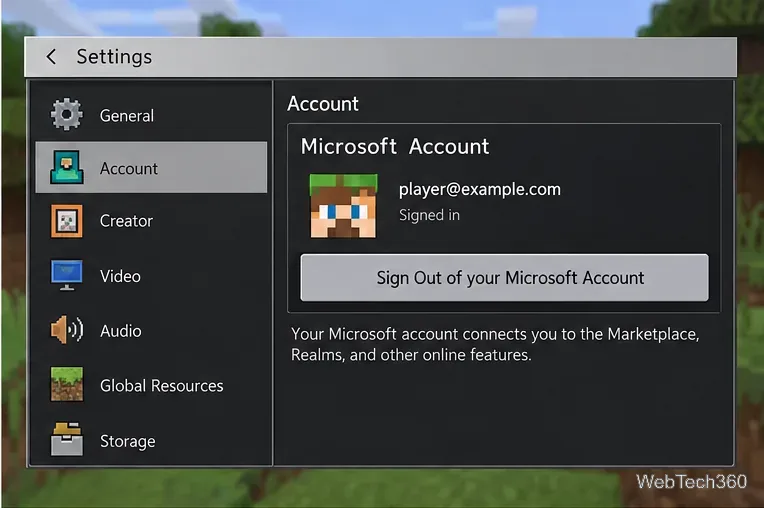Image resolution: width=764 pixels, height=508 pixels.
Task: Open the Storage settings section
Action: (x=151, y=441)
